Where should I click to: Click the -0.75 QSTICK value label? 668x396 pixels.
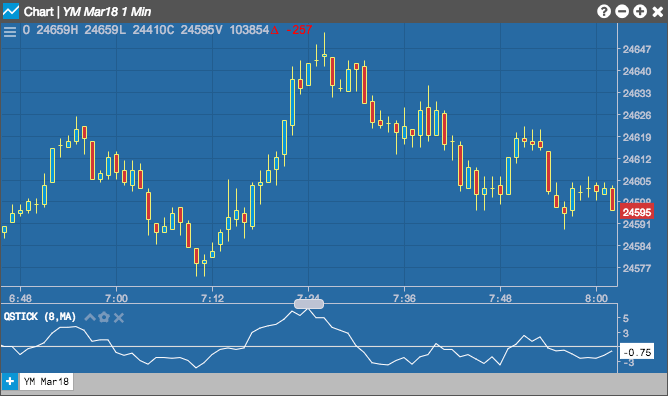tap(637, 353)
